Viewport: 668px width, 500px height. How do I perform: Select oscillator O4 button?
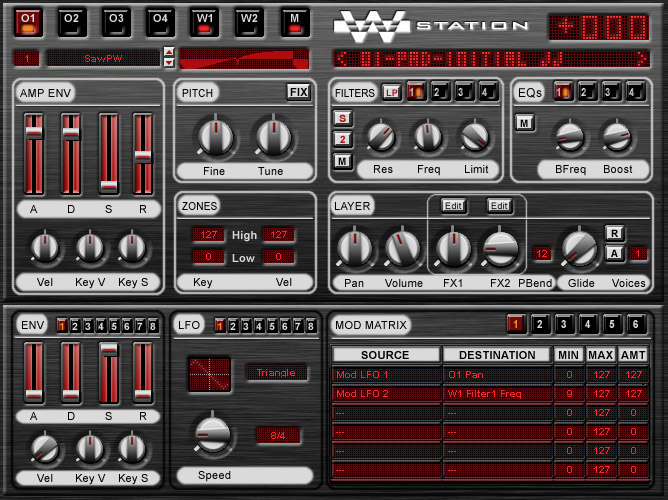click(161, 23)
